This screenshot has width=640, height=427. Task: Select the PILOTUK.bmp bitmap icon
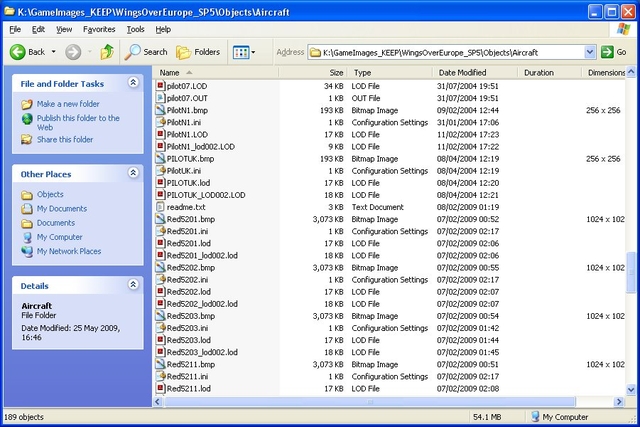(160, 158)
